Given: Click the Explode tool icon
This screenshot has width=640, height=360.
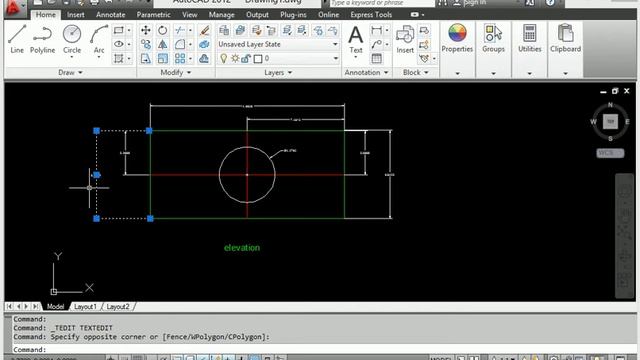Looking at the screenshot, I should (204, 44).
